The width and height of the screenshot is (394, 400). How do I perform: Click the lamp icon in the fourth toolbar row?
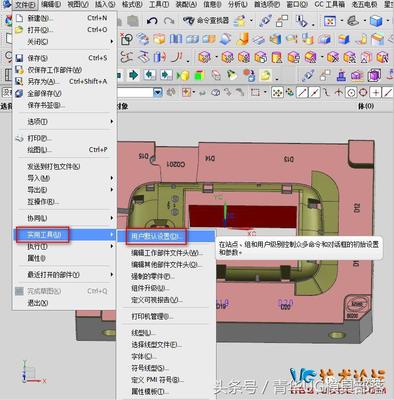(232, 75)
